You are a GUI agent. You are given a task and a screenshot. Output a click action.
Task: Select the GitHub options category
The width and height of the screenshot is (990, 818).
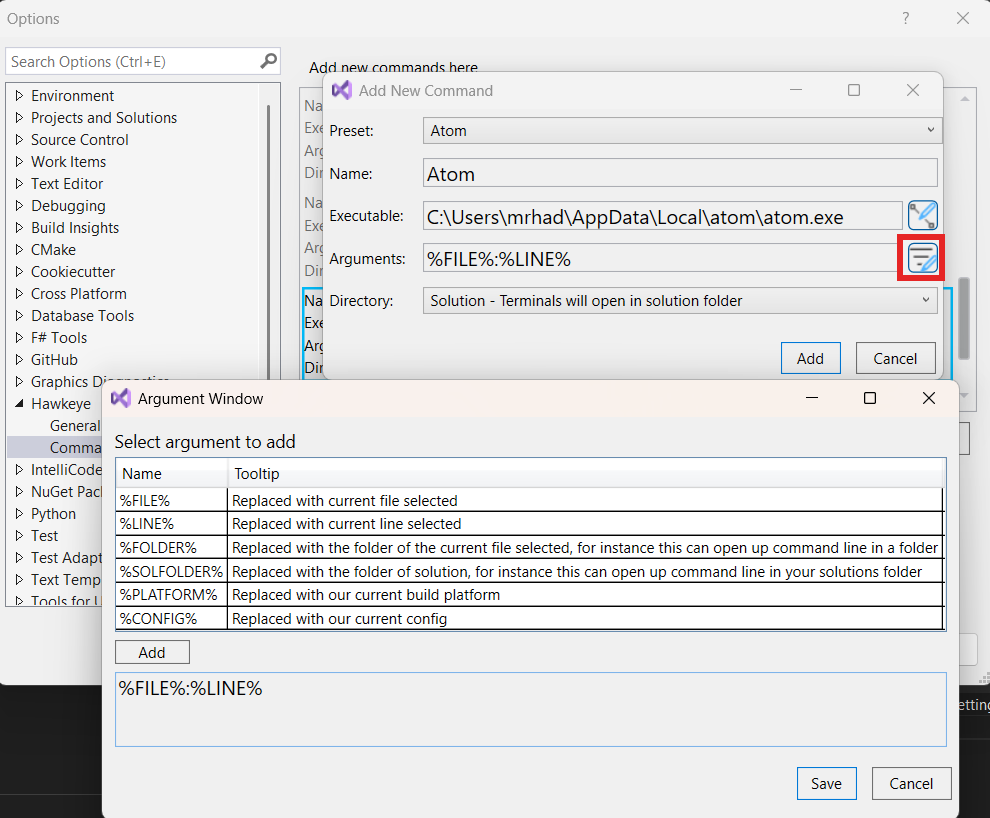(x=54, y=360)
